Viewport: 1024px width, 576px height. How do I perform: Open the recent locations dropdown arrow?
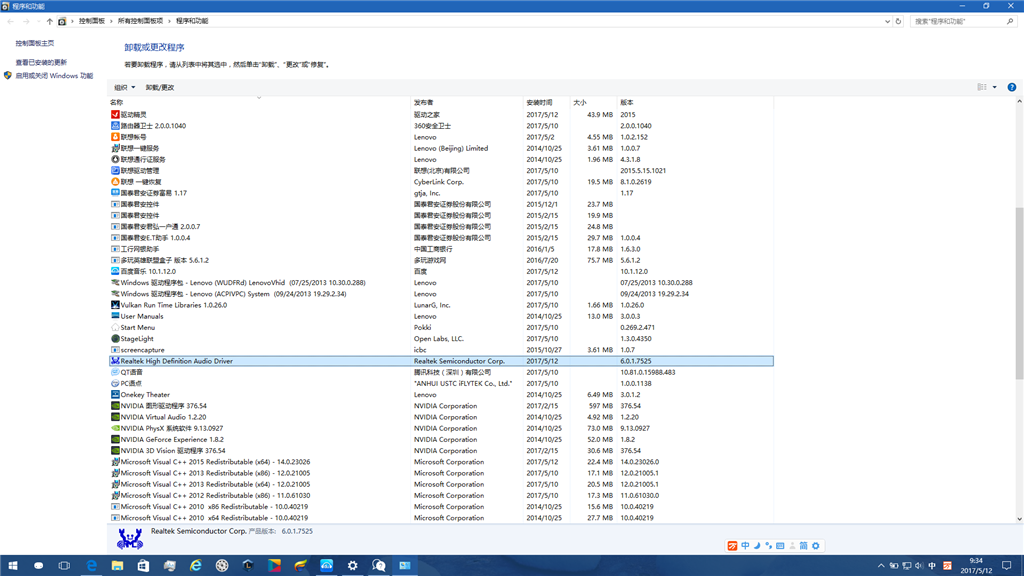tap(39, 21)
